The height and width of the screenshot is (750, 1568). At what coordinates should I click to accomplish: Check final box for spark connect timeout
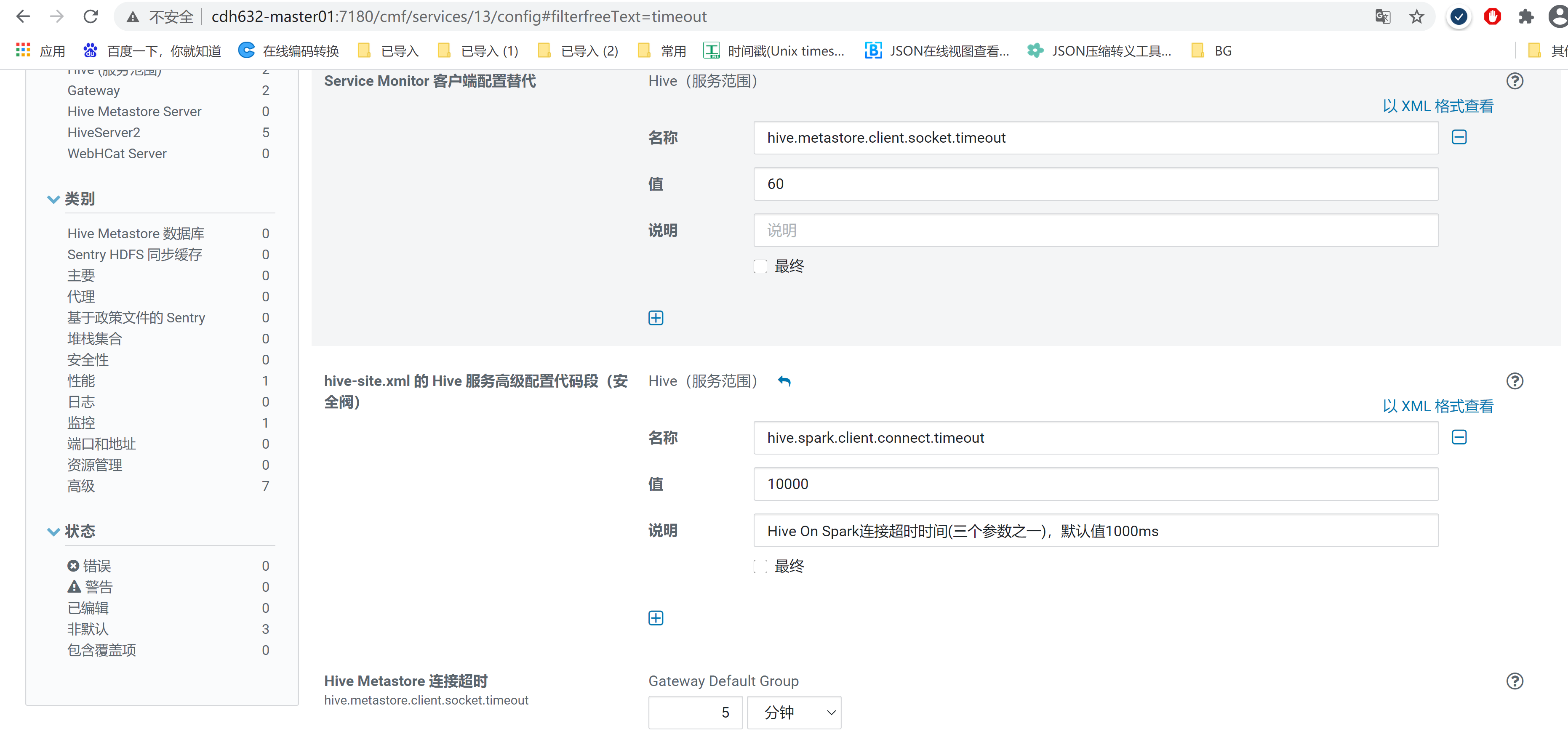(760, 566)
